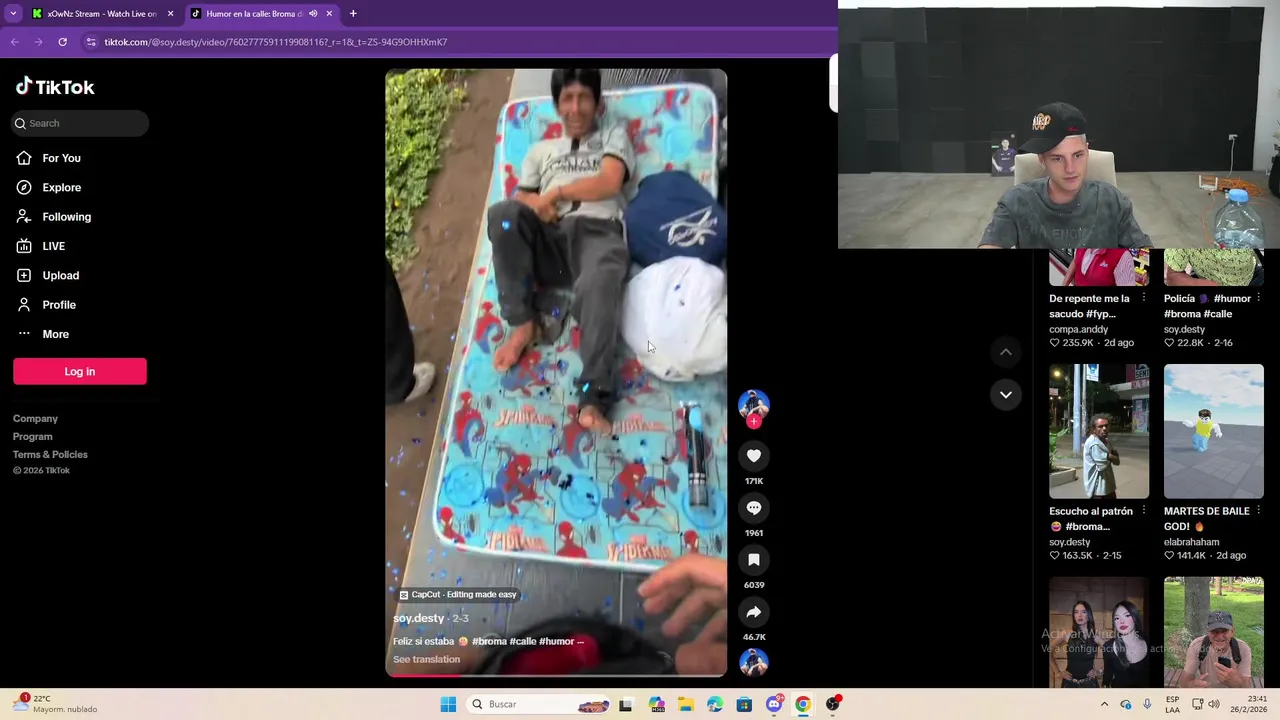This screenshot has width=1280, height=720.
Task: Save video with bookmark icon
Action: [754, 560]
